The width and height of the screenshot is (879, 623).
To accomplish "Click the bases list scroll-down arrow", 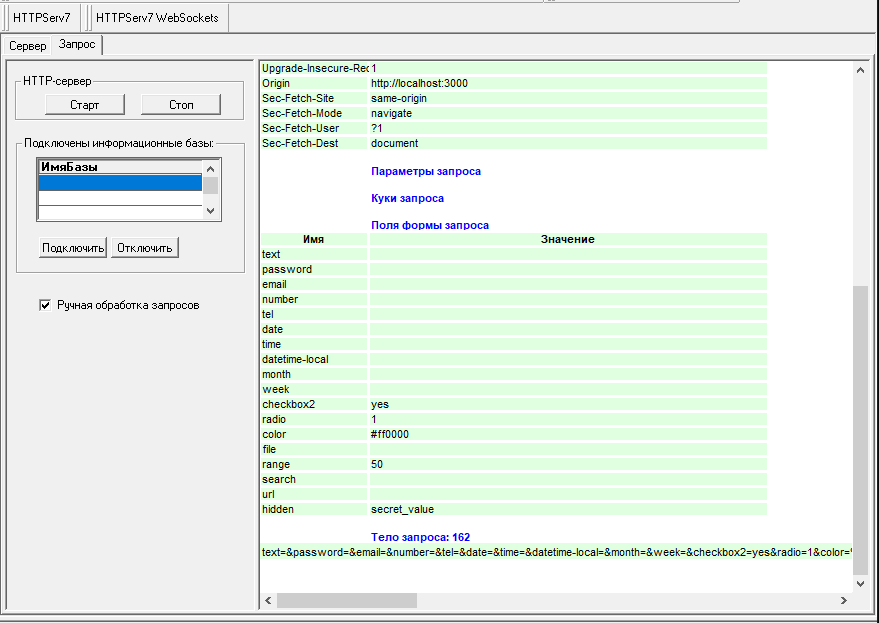I will coord(210,211).
